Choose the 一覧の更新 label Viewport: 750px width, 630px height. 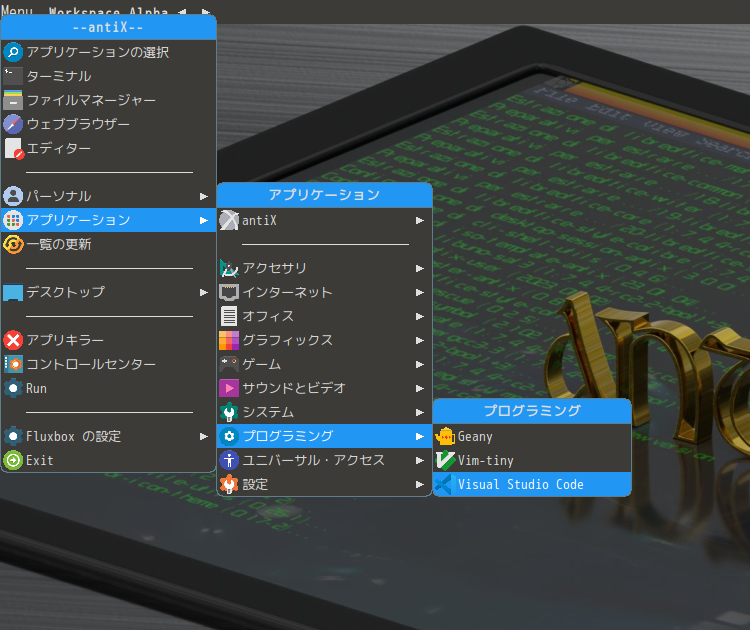pyautogui.click(x=59, y=244)
